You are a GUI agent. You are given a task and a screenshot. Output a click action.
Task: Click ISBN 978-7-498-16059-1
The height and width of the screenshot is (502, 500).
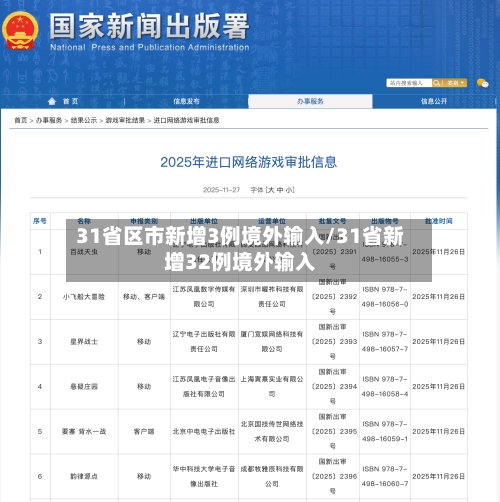pyautogui.click(x=385, y=432)
